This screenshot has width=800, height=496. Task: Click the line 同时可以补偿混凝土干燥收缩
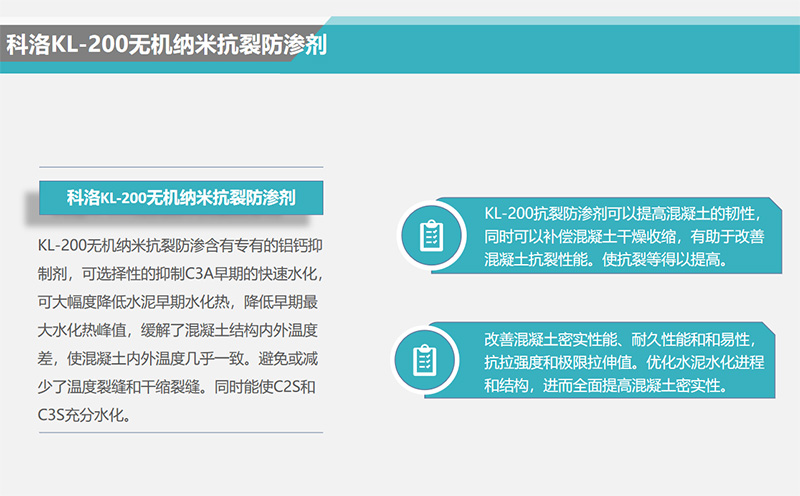coord(625,237)
